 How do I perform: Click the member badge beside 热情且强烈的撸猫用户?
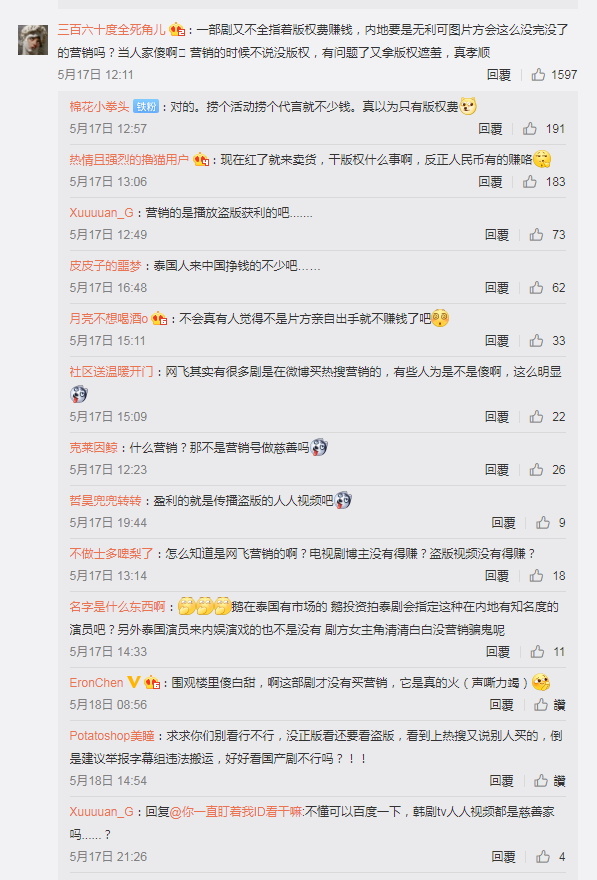(201, 160)
